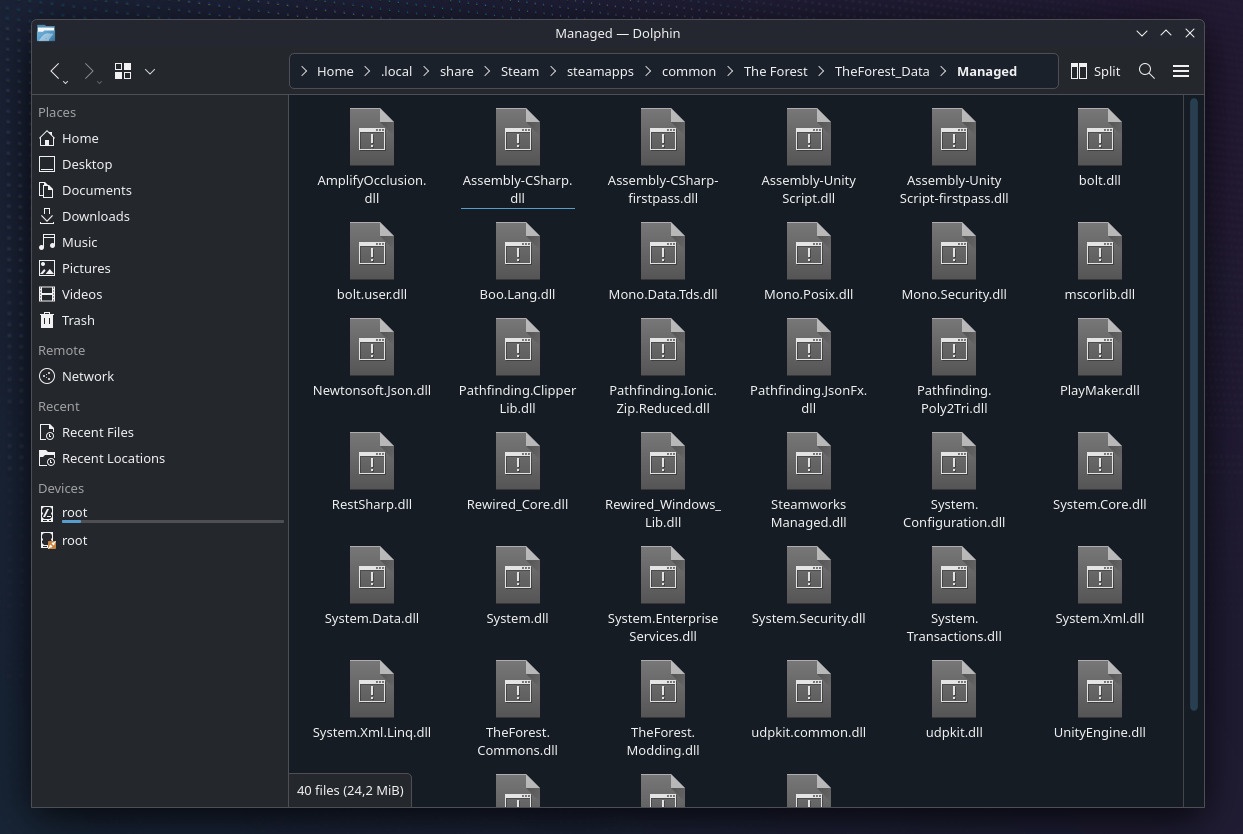Expand the chevron before Managed breadcrumb
The height and width of the screenshot is (834, 1243).
(943, 71)
